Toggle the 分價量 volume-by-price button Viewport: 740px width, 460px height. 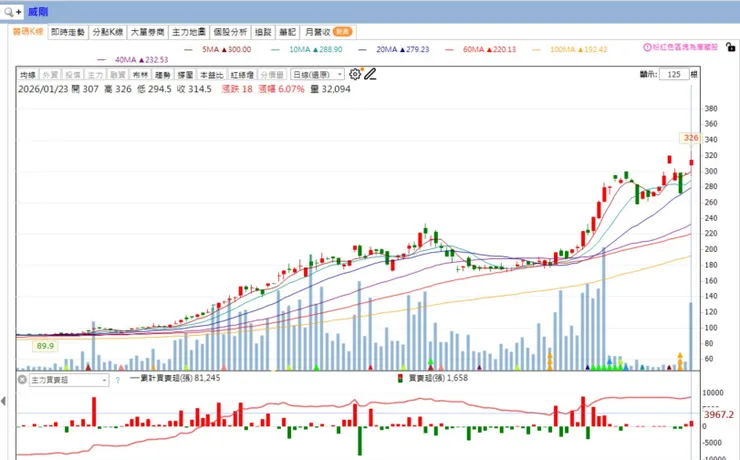tap(272, 75)
